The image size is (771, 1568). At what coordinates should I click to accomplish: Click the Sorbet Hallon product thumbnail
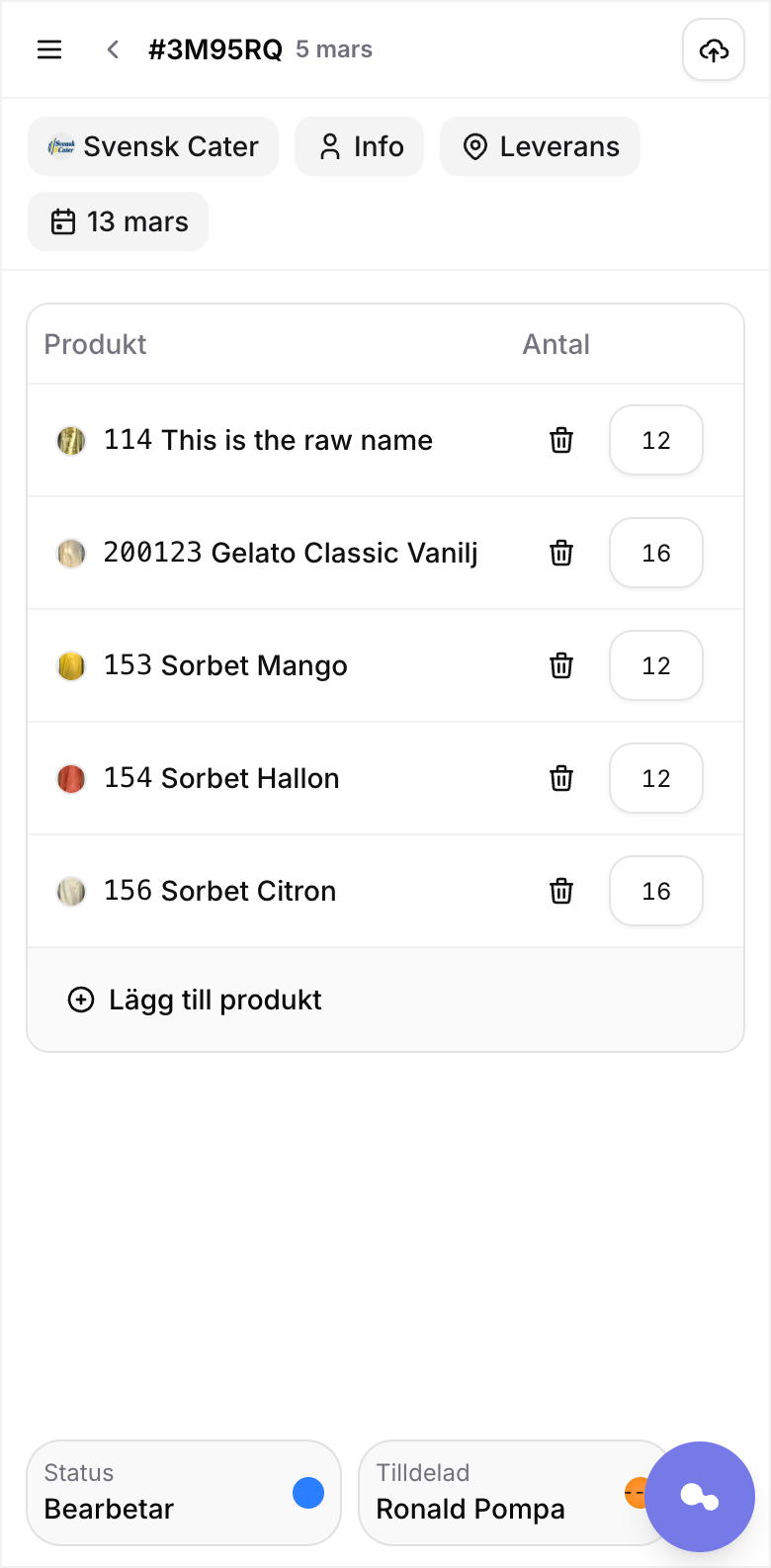point(71,778)
